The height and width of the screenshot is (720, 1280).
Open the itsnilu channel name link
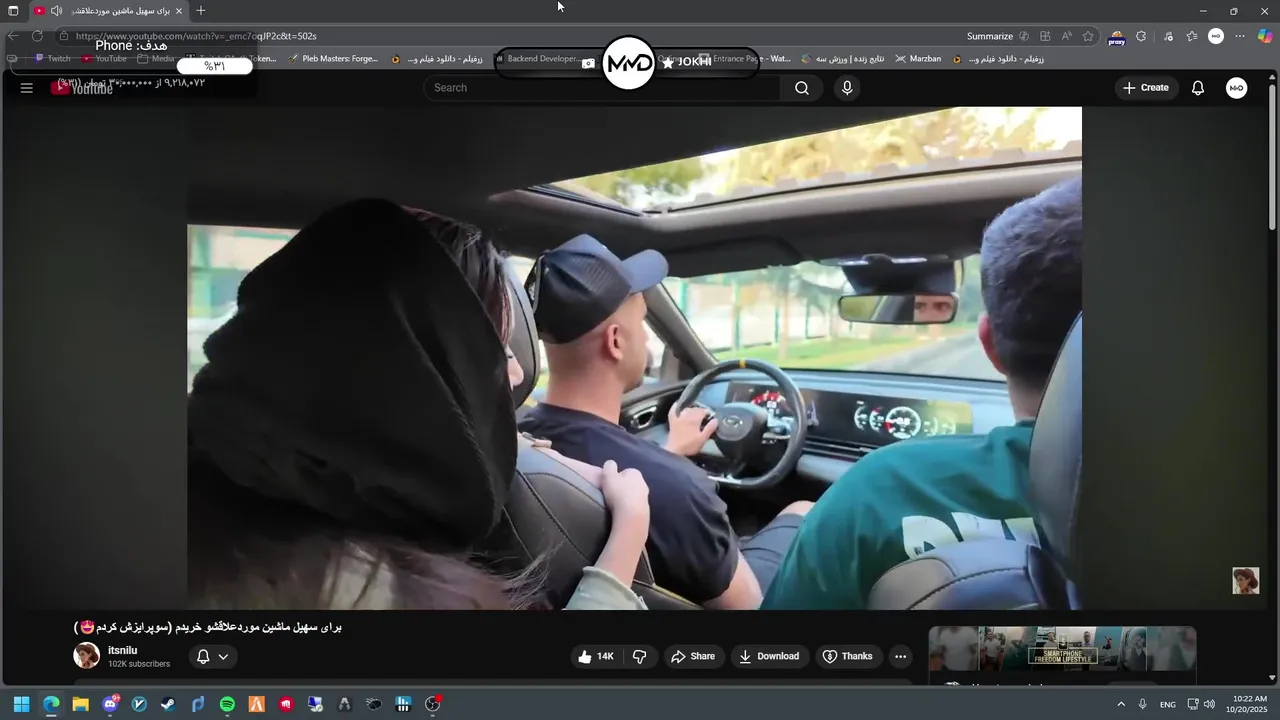tap(123, 651)
